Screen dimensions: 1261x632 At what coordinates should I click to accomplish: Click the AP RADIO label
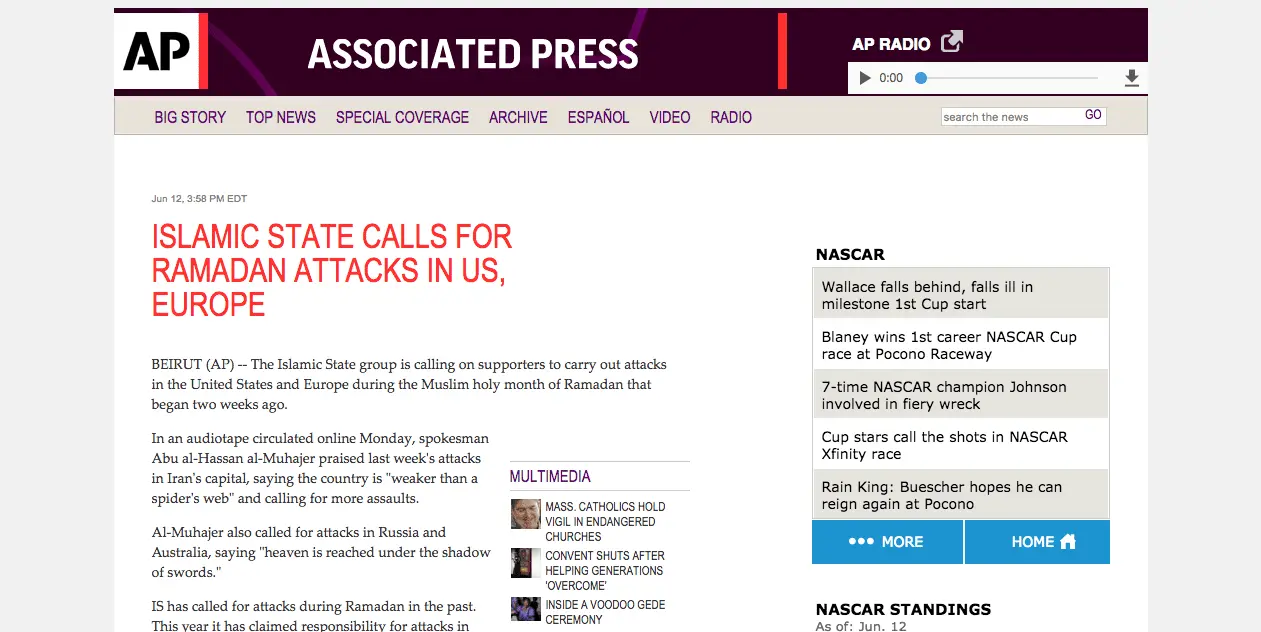[891, 44]
